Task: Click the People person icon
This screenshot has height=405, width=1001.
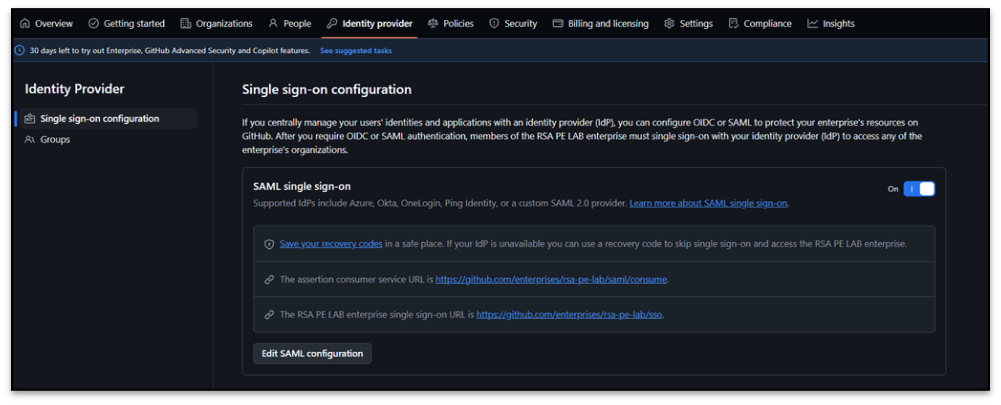Action: [x=273, y=24]
